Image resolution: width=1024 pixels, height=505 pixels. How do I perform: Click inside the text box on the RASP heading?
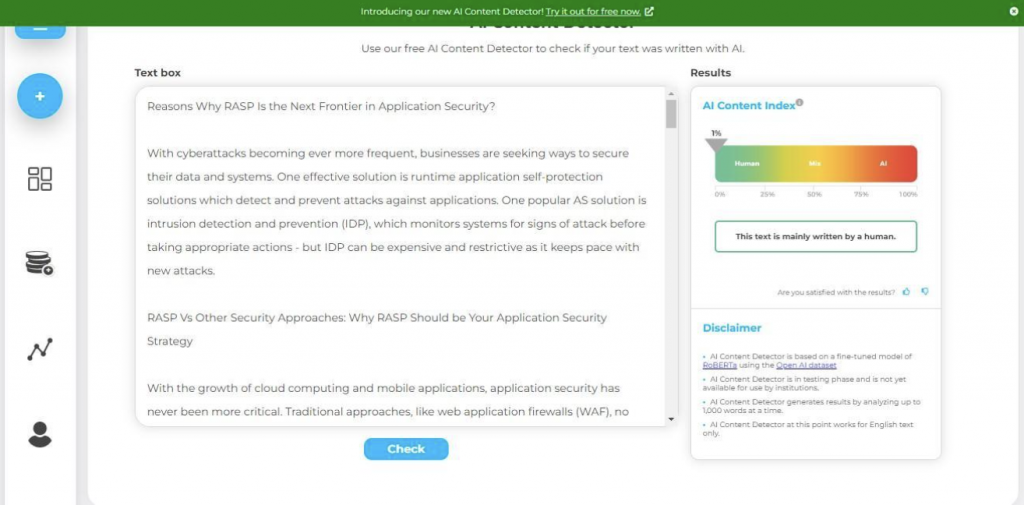click(321, 106)
